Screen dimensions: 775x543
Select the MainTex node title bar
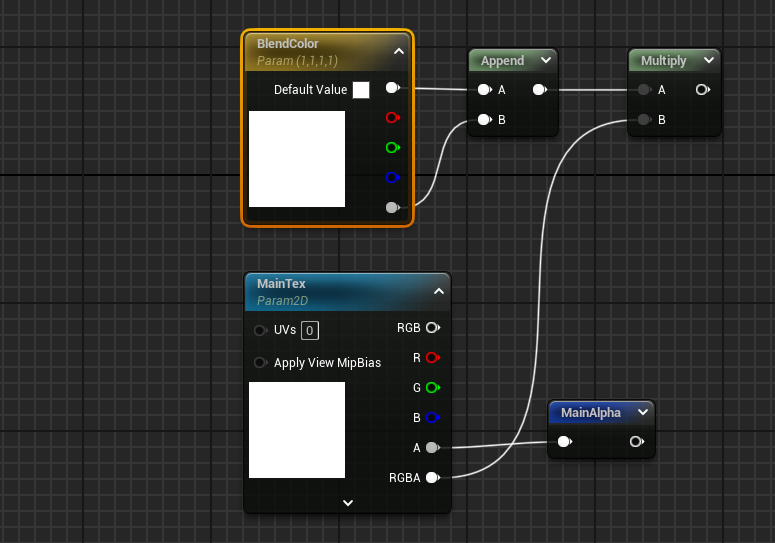coord(330,290)
